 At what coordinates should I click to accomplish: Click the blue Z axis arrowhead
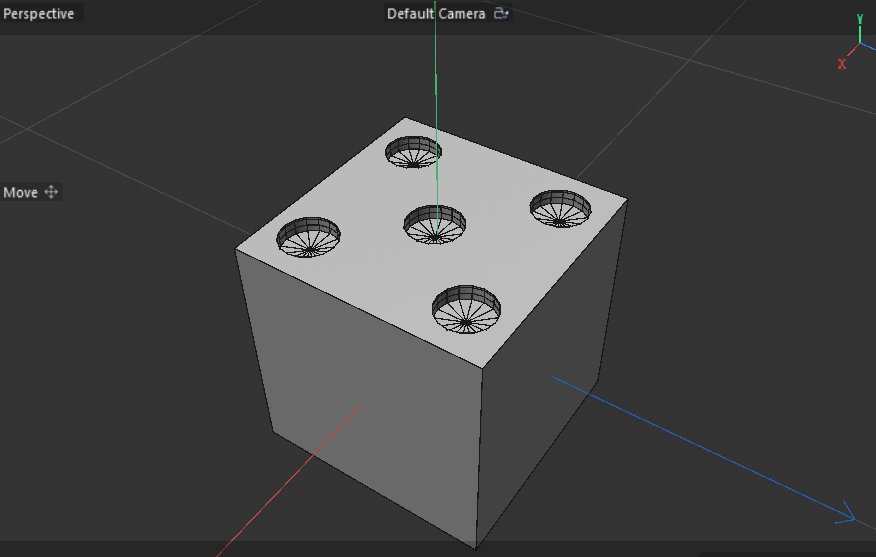(x=848, y=515)
